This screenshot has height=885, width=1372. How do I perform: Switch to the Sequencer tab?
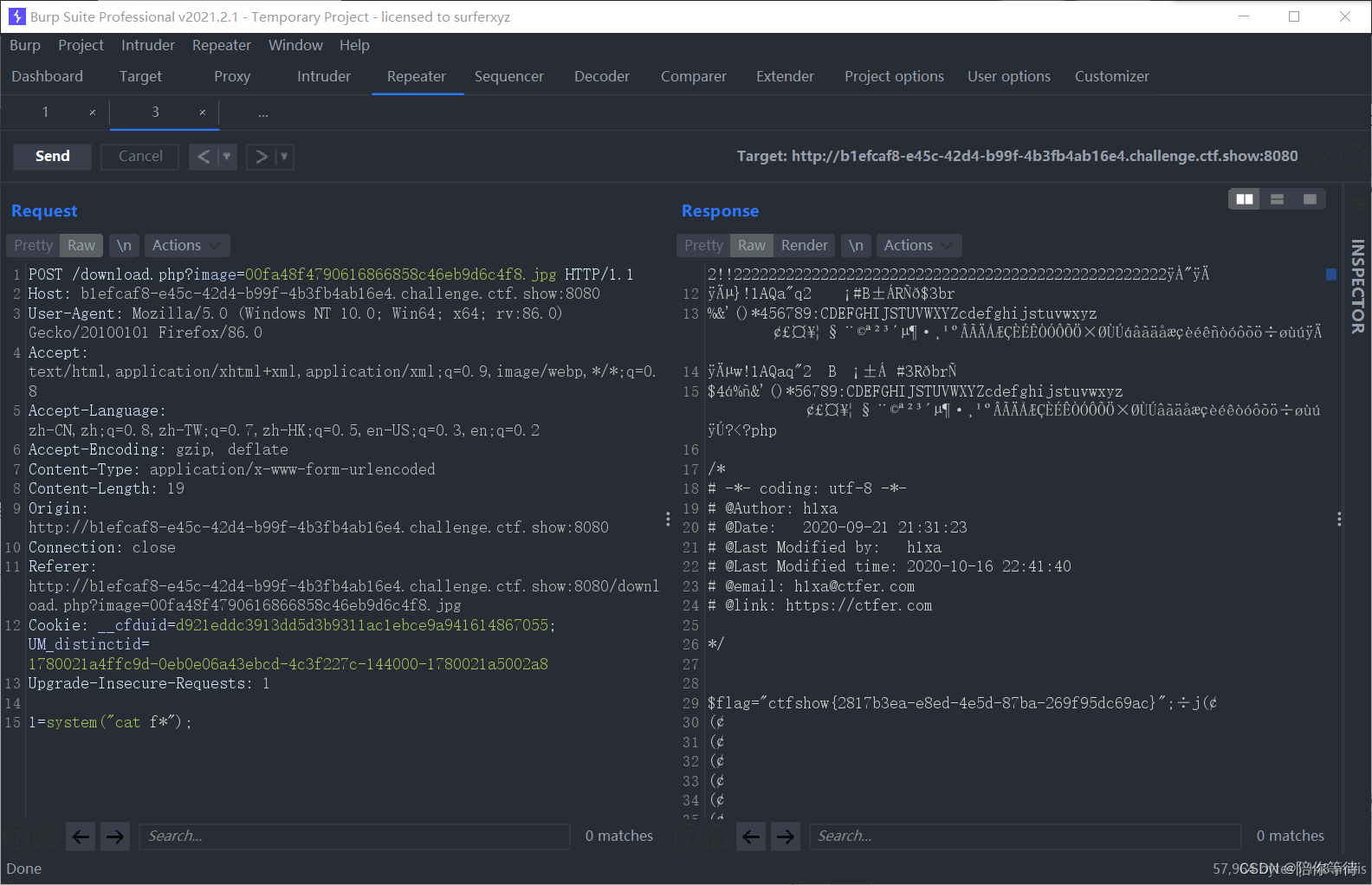pos(509,76)
